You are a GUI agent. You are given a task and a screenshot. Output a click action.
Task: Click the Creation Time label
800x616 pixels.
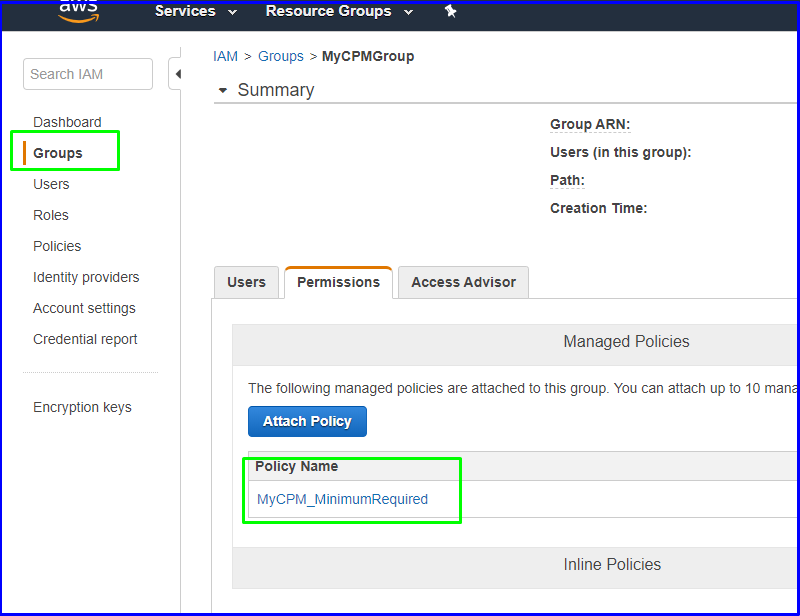[598, 208]
